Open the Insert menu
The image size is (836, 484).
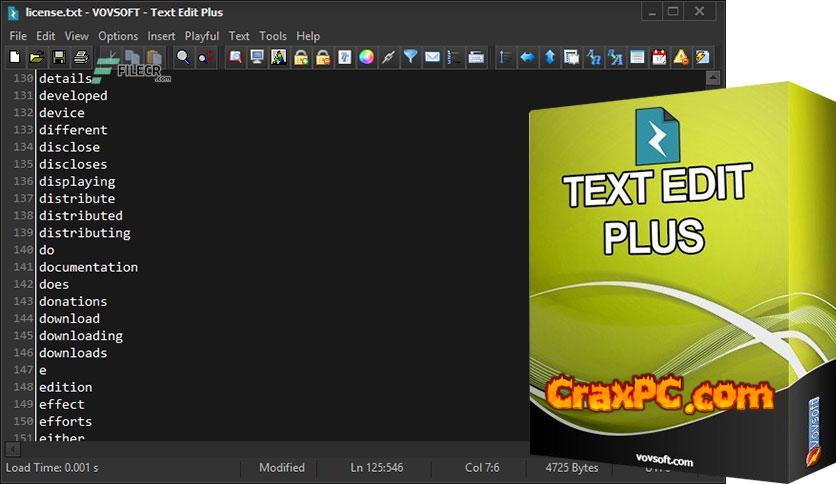point(161,36)
